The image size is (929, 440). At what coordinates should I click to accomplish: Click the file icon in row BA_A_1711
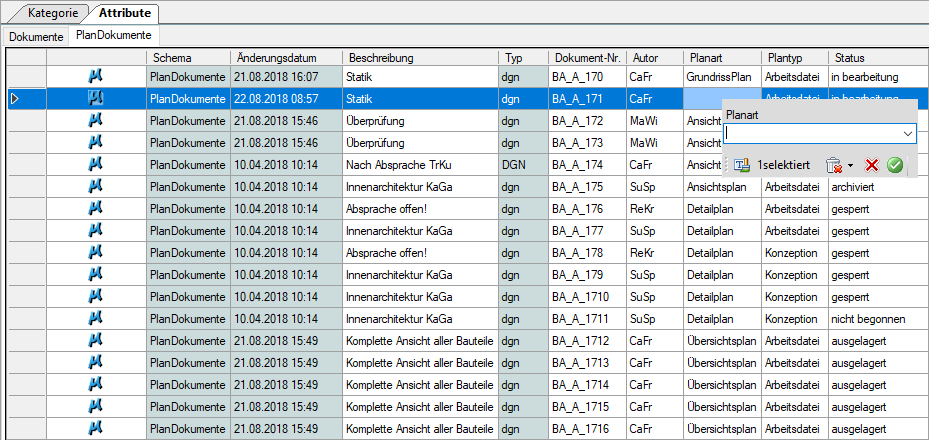(96, 319)
